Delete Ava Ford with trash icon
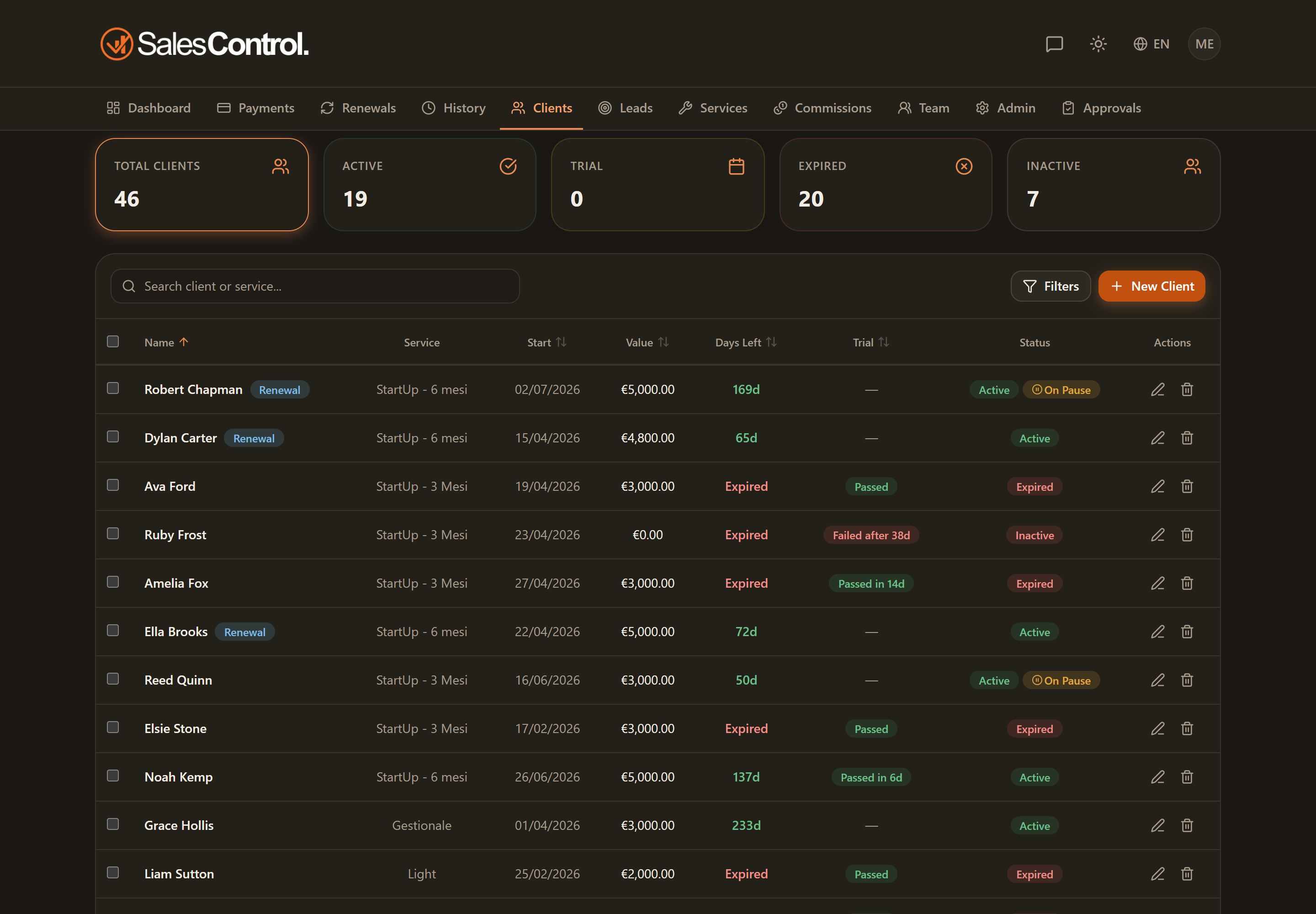This screenshot has height=914, width=1316. [x=1187, y=486]
